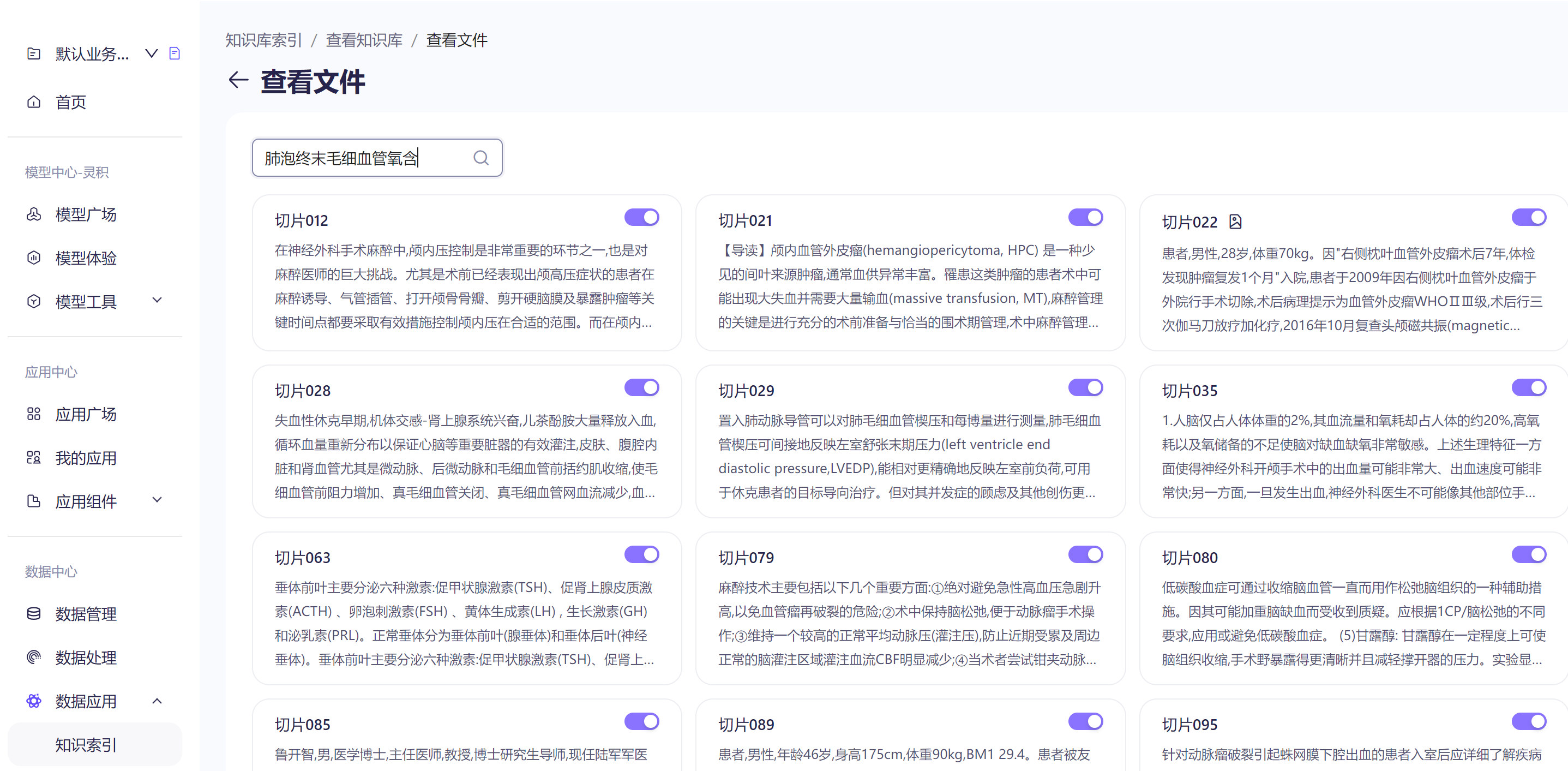This screenshot has width=1568, height=771.
Task: Click the image icon beside 切片022
Action: click(x=1235, y=222)
